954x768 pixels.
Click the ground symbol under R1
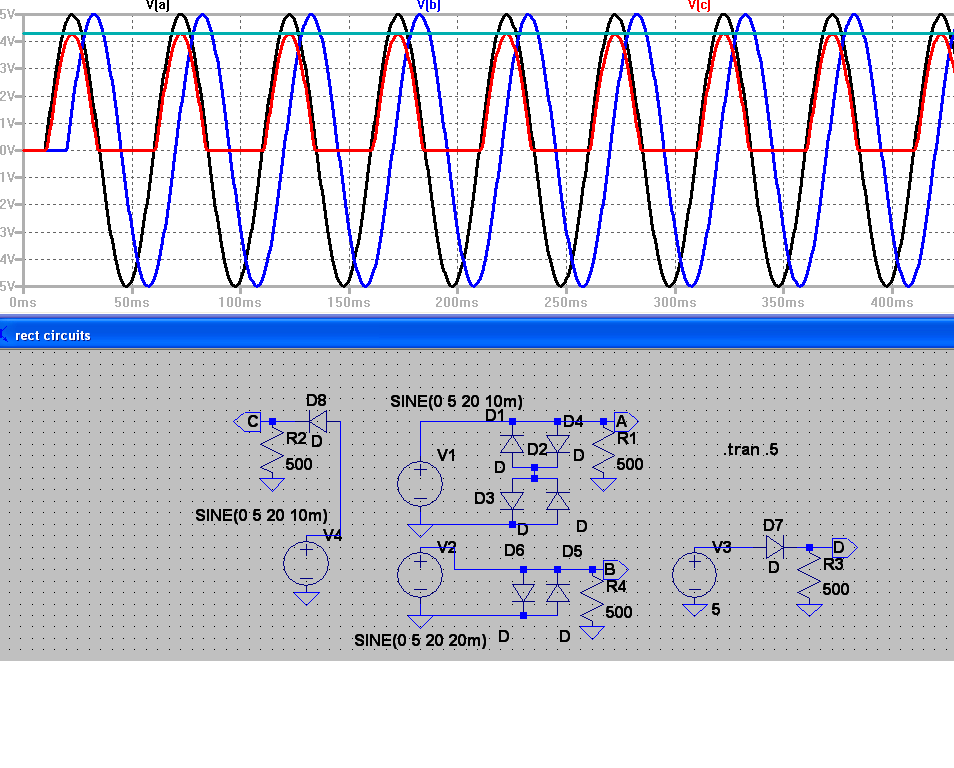tap(603, 484)
